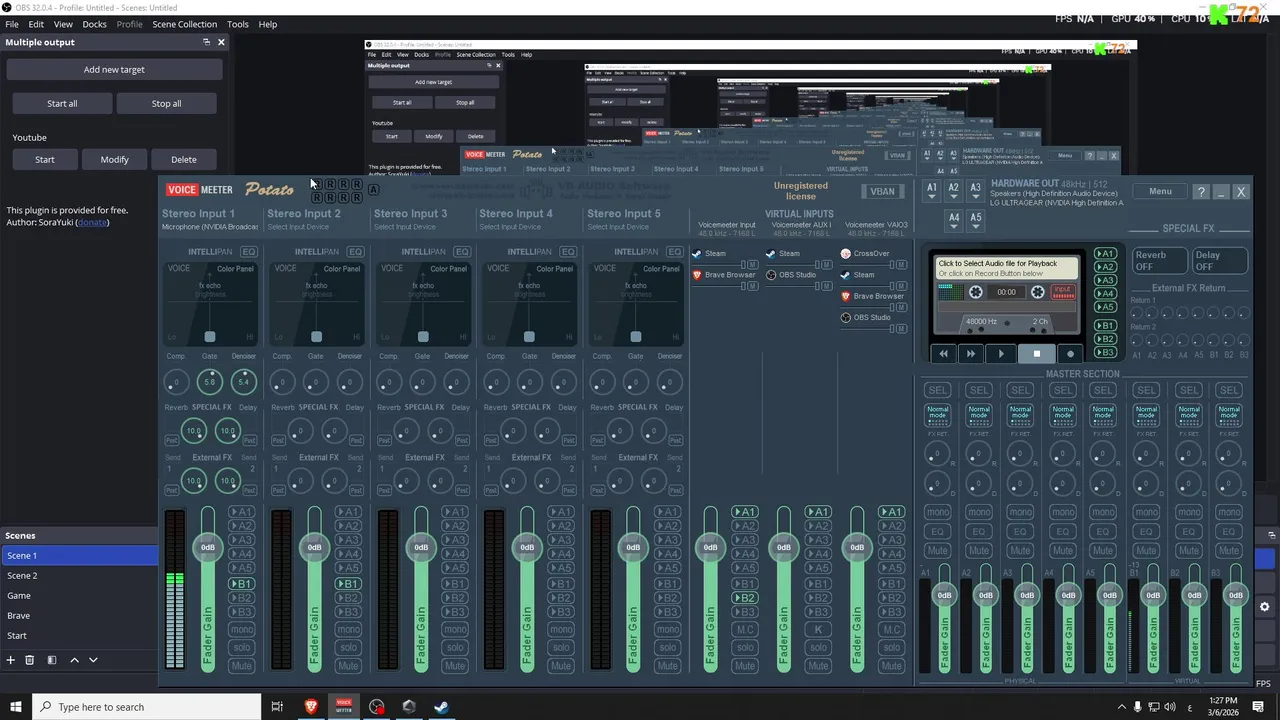
Task: Toggle mono on Stereo Input 3
Action: pos(455,629)
